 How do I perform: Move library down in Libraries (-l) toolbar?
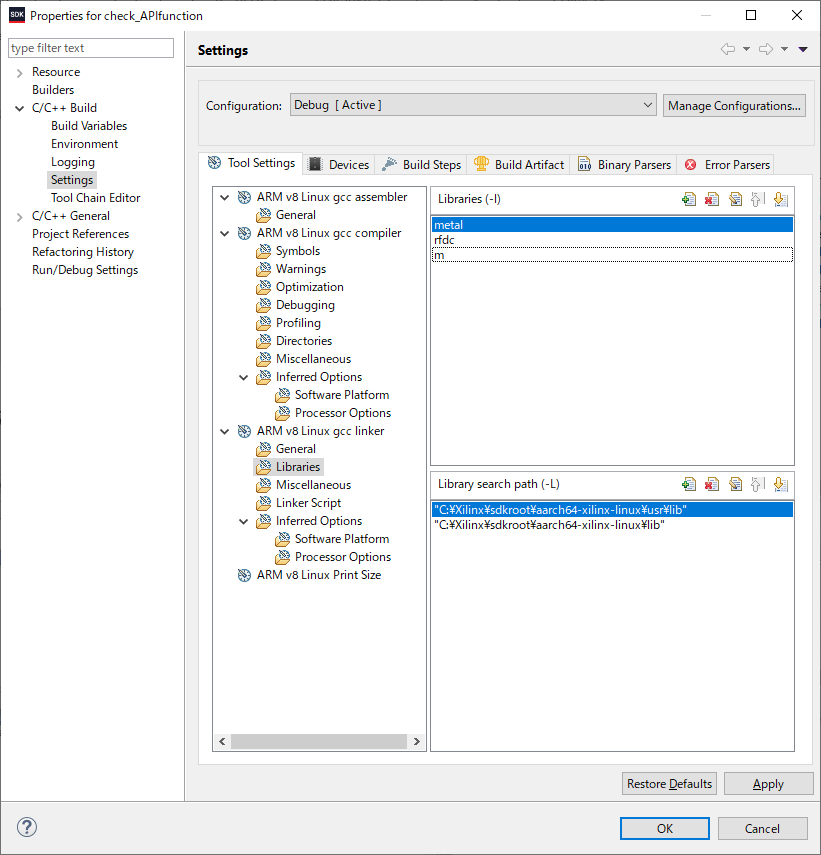[x=781, y=200]
